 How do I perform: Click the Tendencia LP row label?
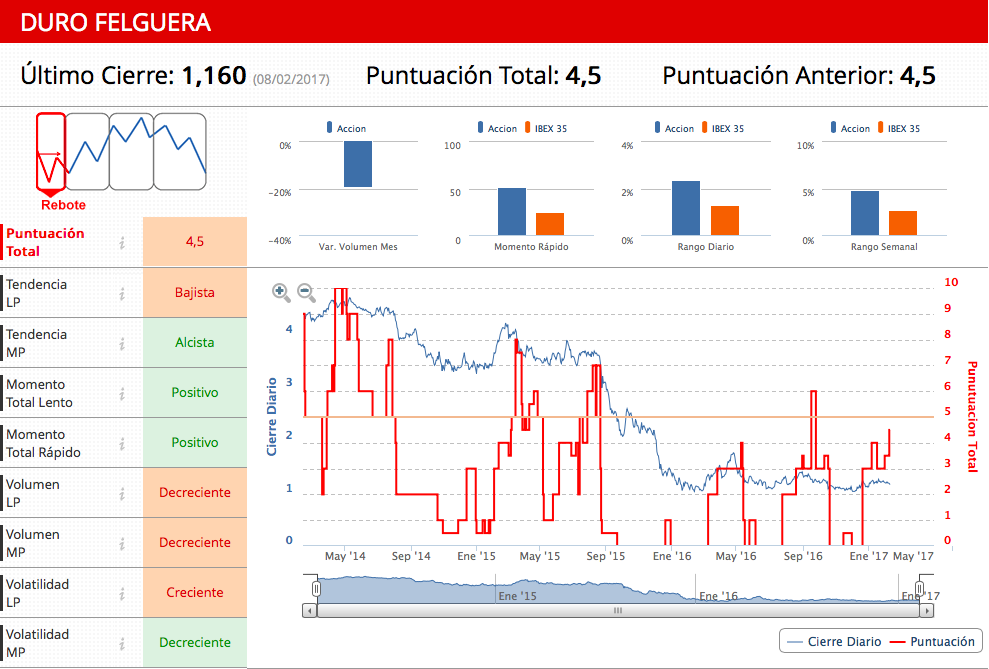pos(37,293)
